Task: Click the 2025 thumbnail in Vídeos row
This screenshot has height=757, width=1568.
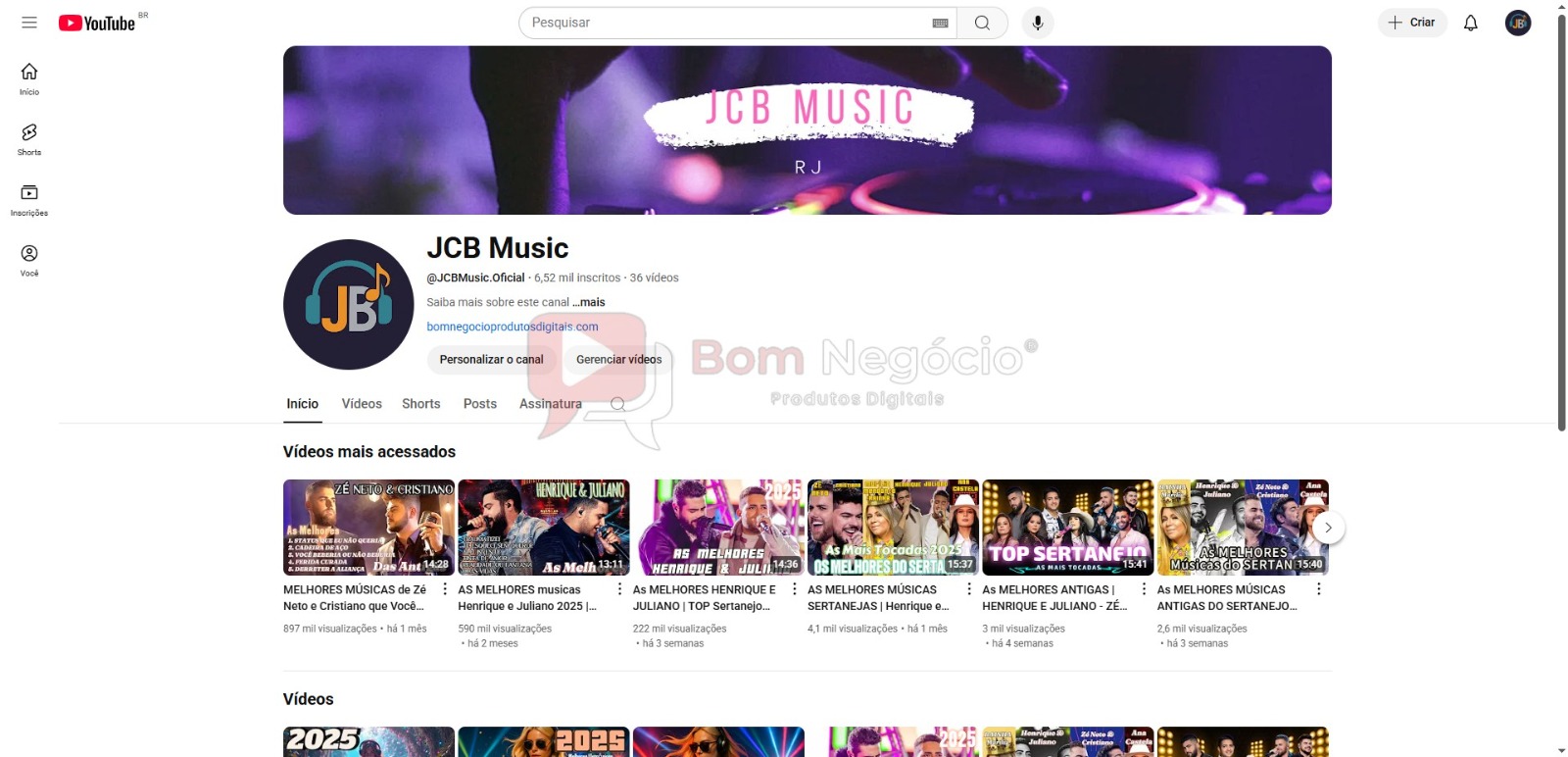Action: point(368,741)
